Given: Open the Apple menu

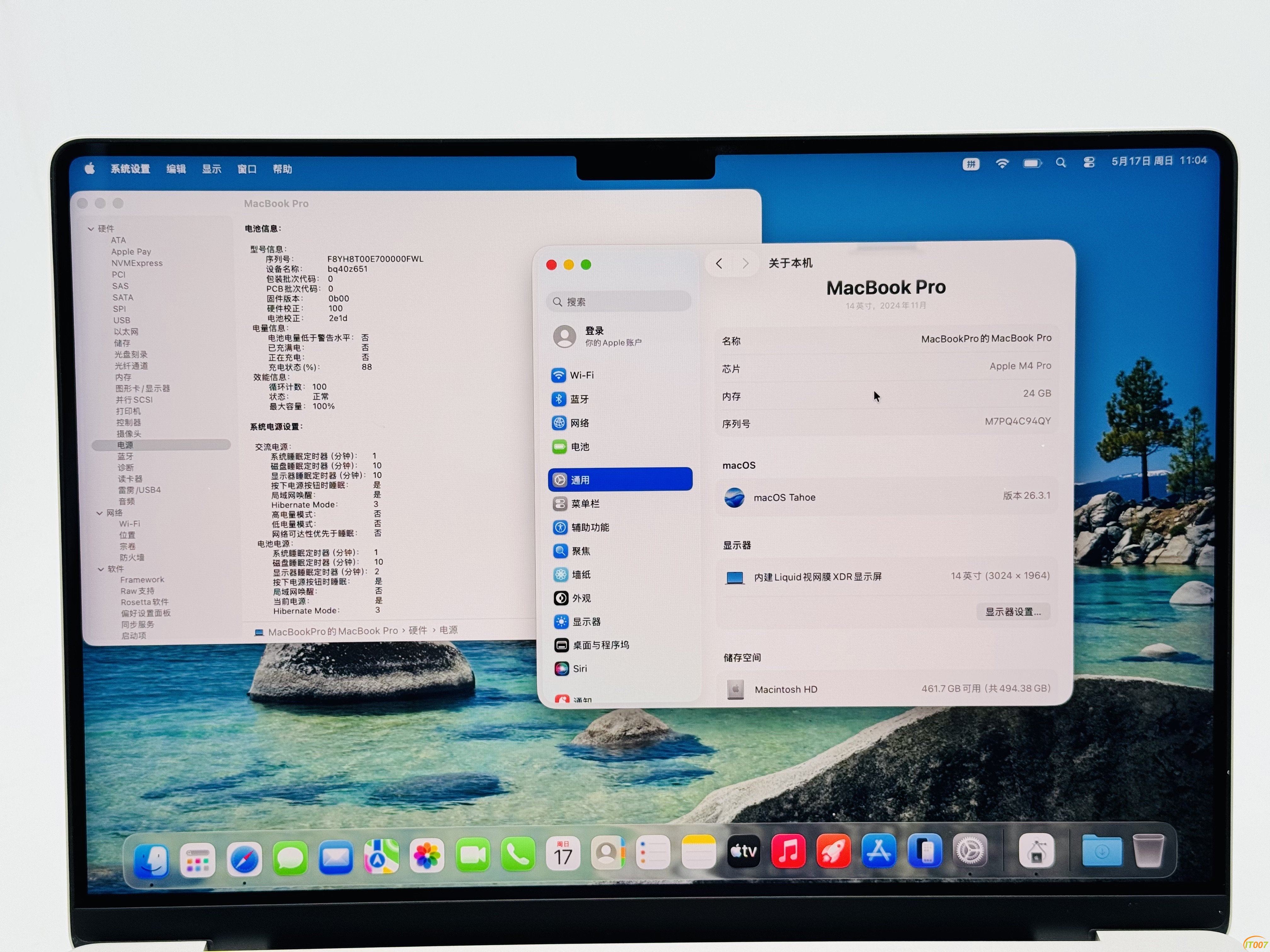Looking at the screenshot, I should click(89, 169).
